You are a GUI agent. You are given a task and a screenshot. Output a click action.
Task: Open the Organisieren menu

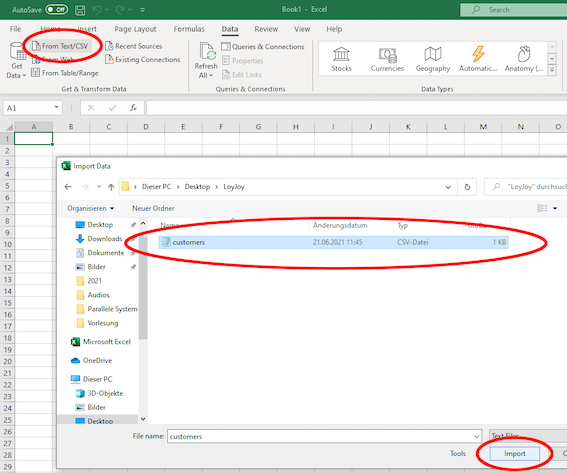(x=90, y=208)
